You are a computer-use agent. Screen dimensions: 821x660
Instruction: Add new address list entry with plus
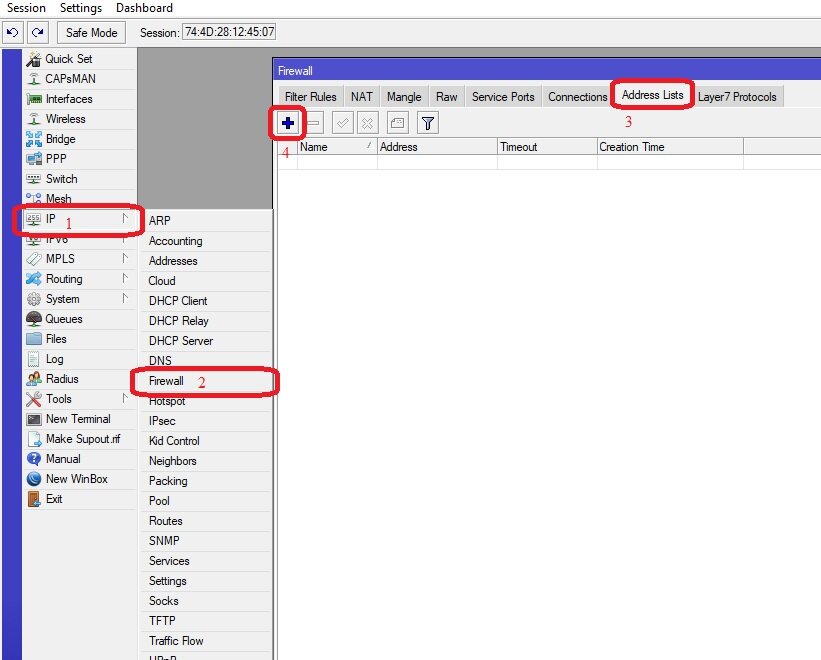click(x=287, y=124)
